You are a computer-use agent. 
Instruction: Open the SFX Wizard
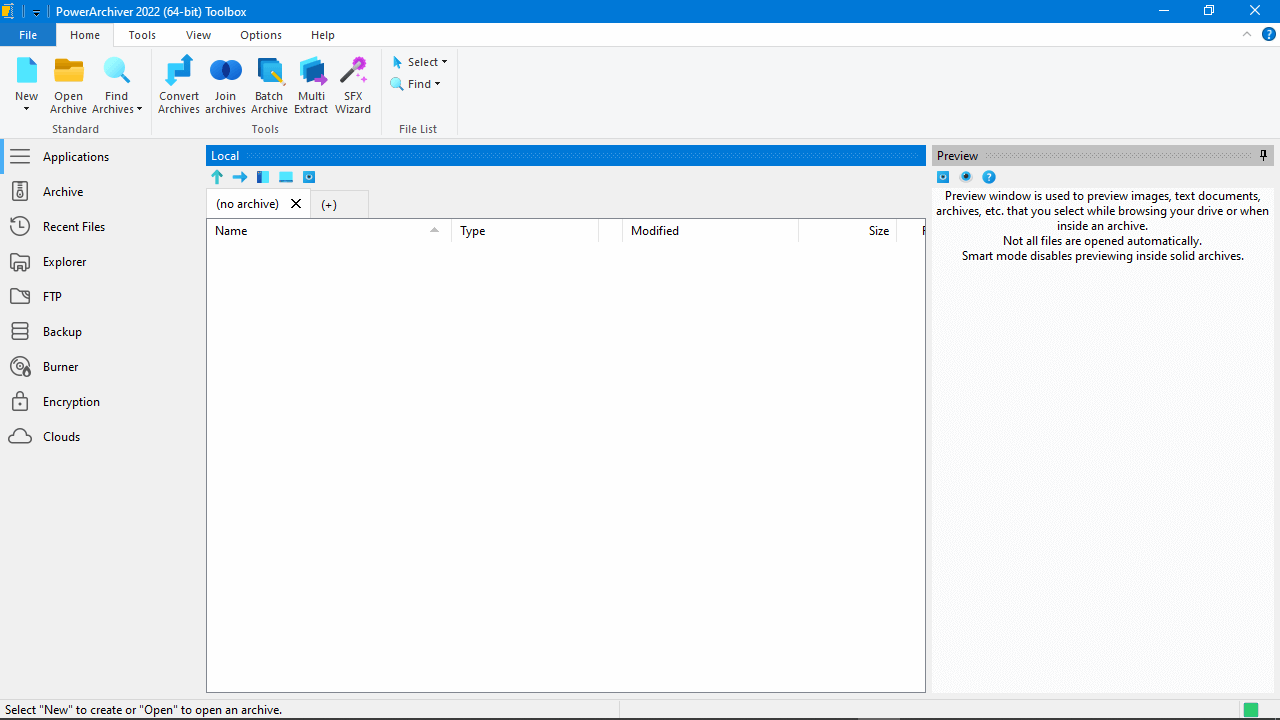point(353,85)
